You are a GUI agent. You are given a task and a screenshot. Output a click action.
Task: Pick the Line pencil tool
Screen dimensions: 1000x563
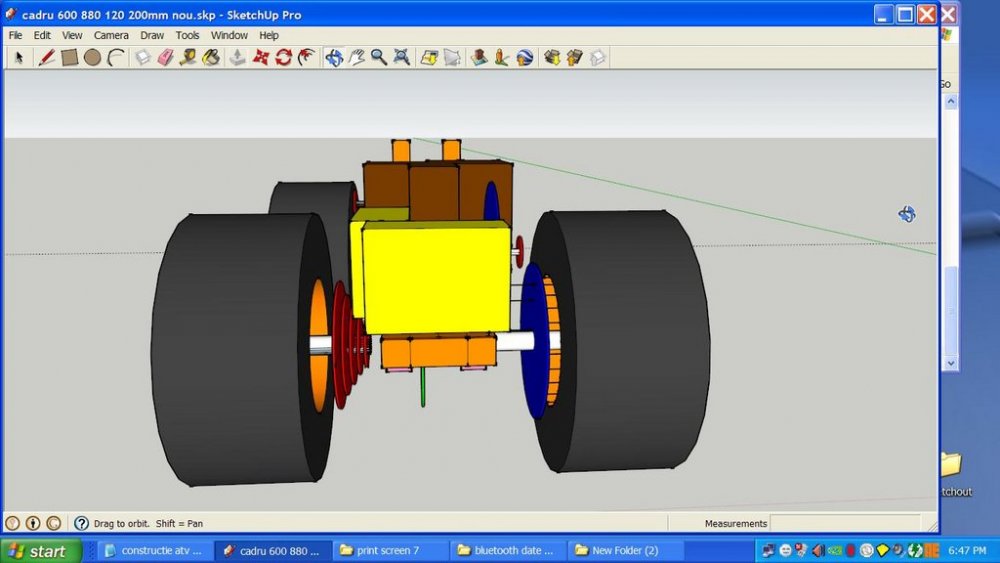coord(46,58)
